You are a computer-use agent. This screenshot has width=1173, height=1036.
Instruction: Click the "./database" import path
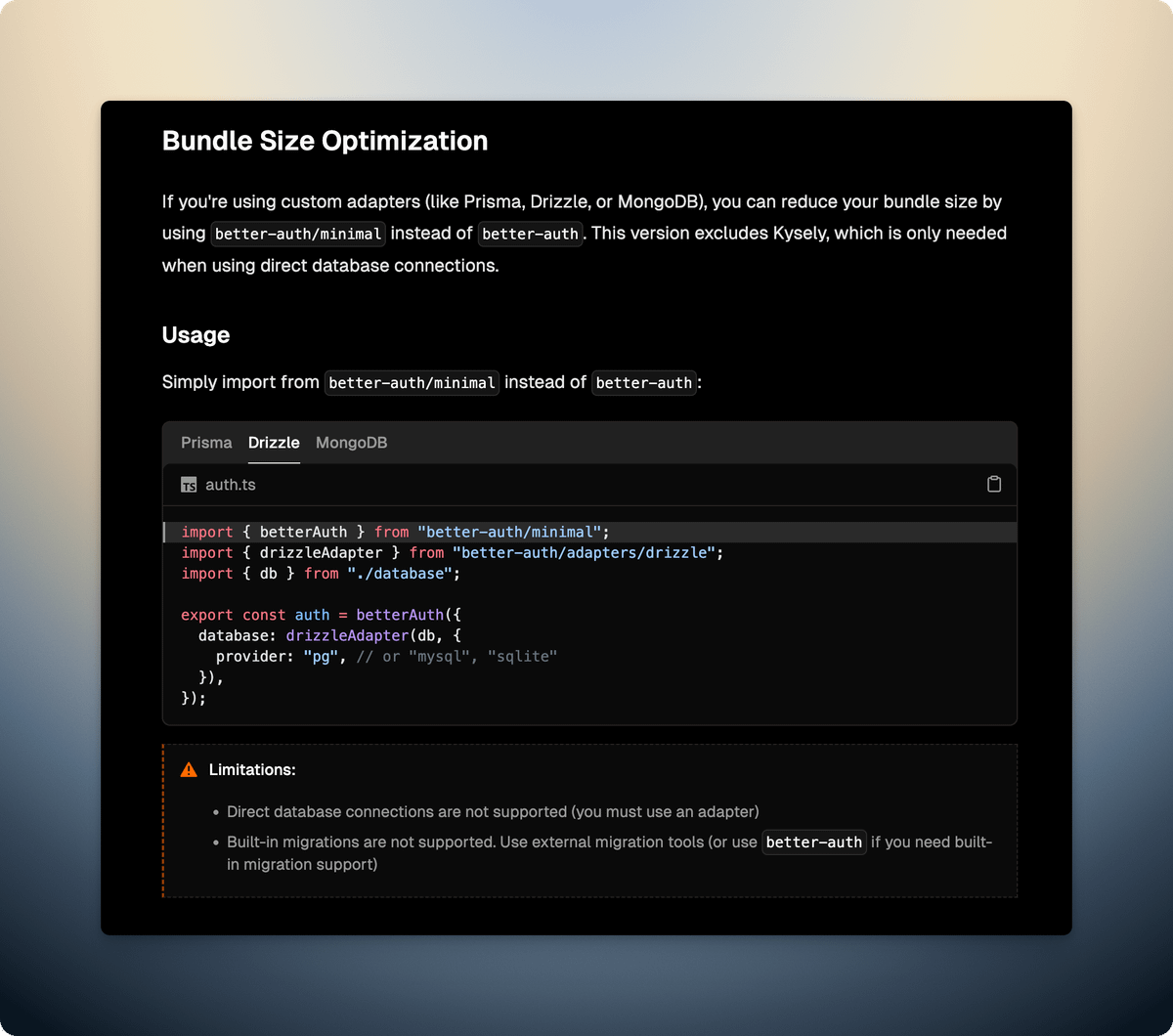click(403, 574)
